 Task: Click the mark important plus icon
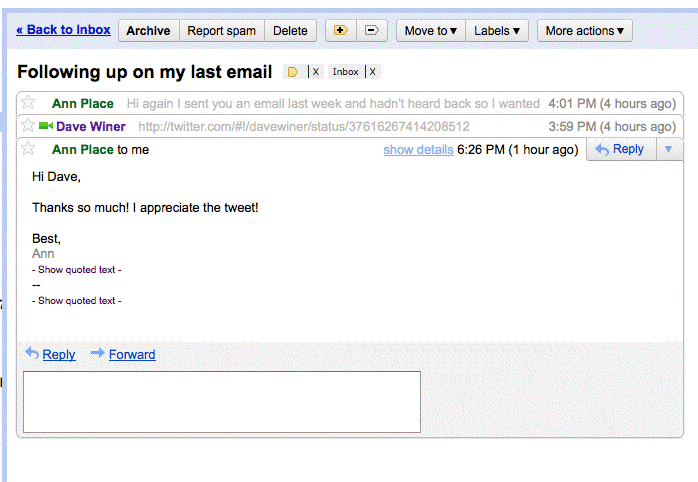[341, 30]
